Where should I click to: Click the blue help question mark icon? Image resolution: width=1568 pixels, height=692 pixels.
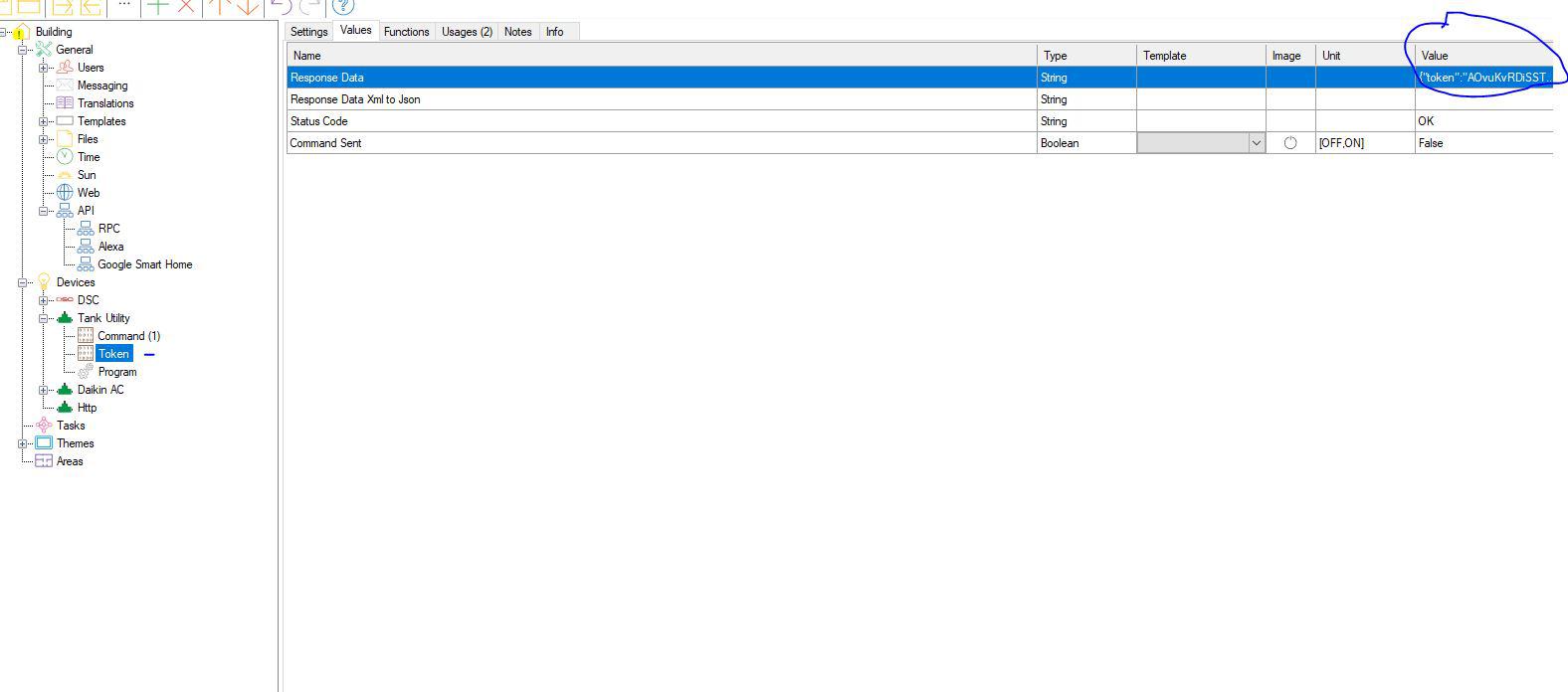342,5
